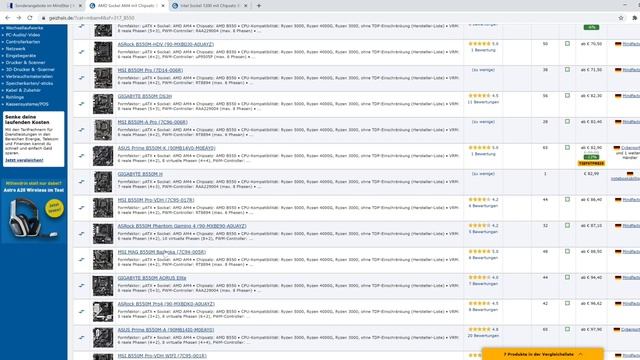Click compare arrow icon for MSI MAG B550M Bazooka
The width and height of the screenshot is (640, 360).
pos(82,260)
